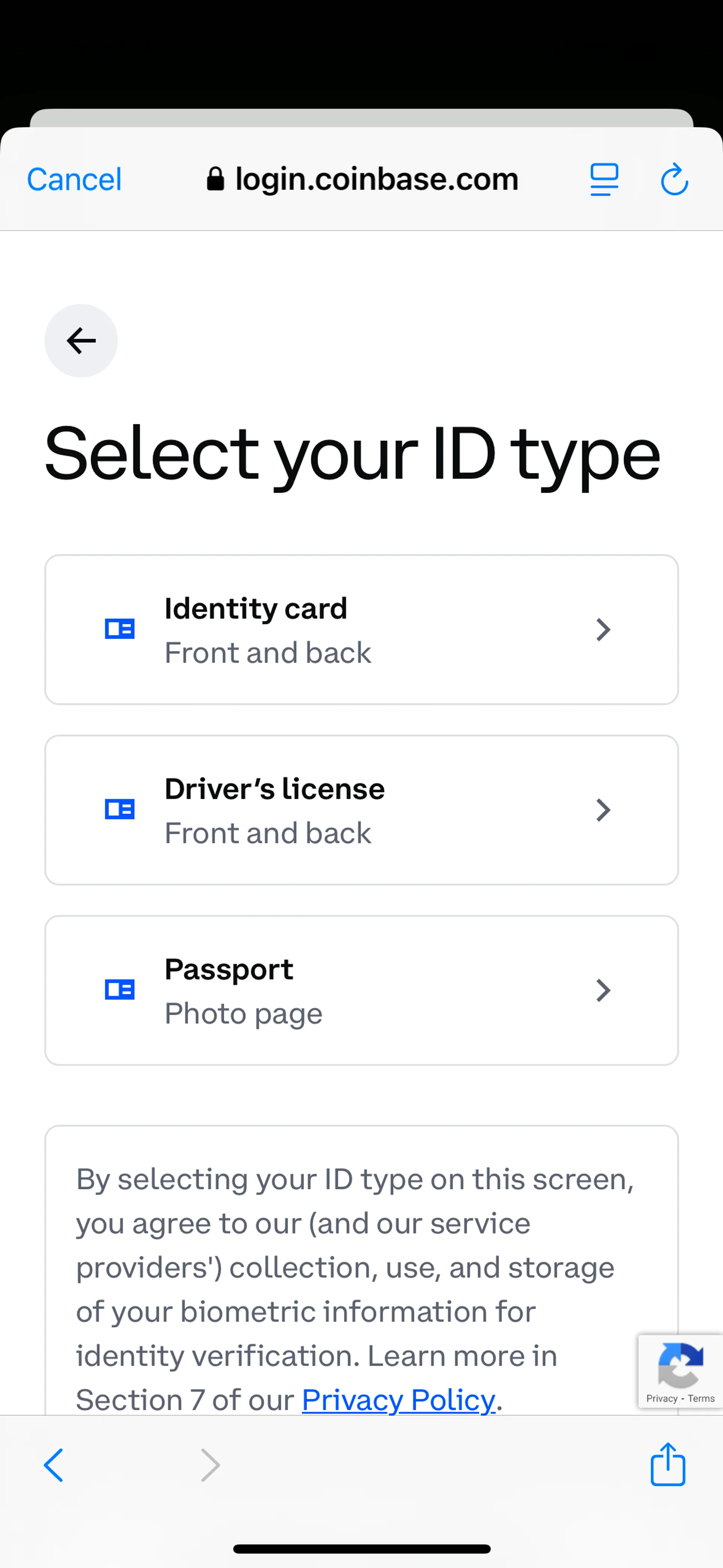Tap the page reader format icon
Viewport: 723px width, 1568px height.
click(x=604, y=180)
